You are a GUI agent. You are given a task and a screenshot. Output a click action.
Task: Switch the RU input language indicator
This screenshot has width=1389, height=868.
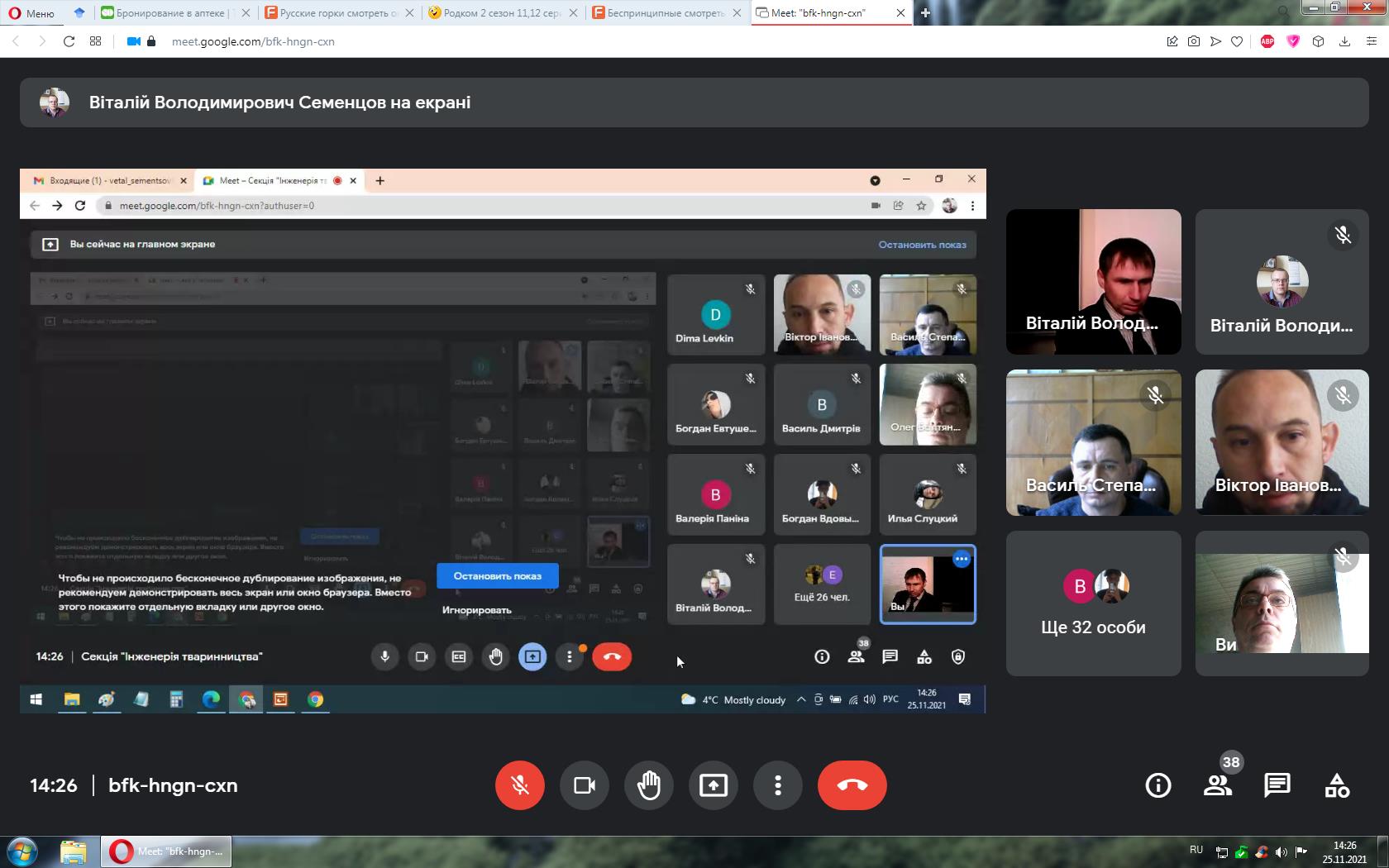[1196, 850]
